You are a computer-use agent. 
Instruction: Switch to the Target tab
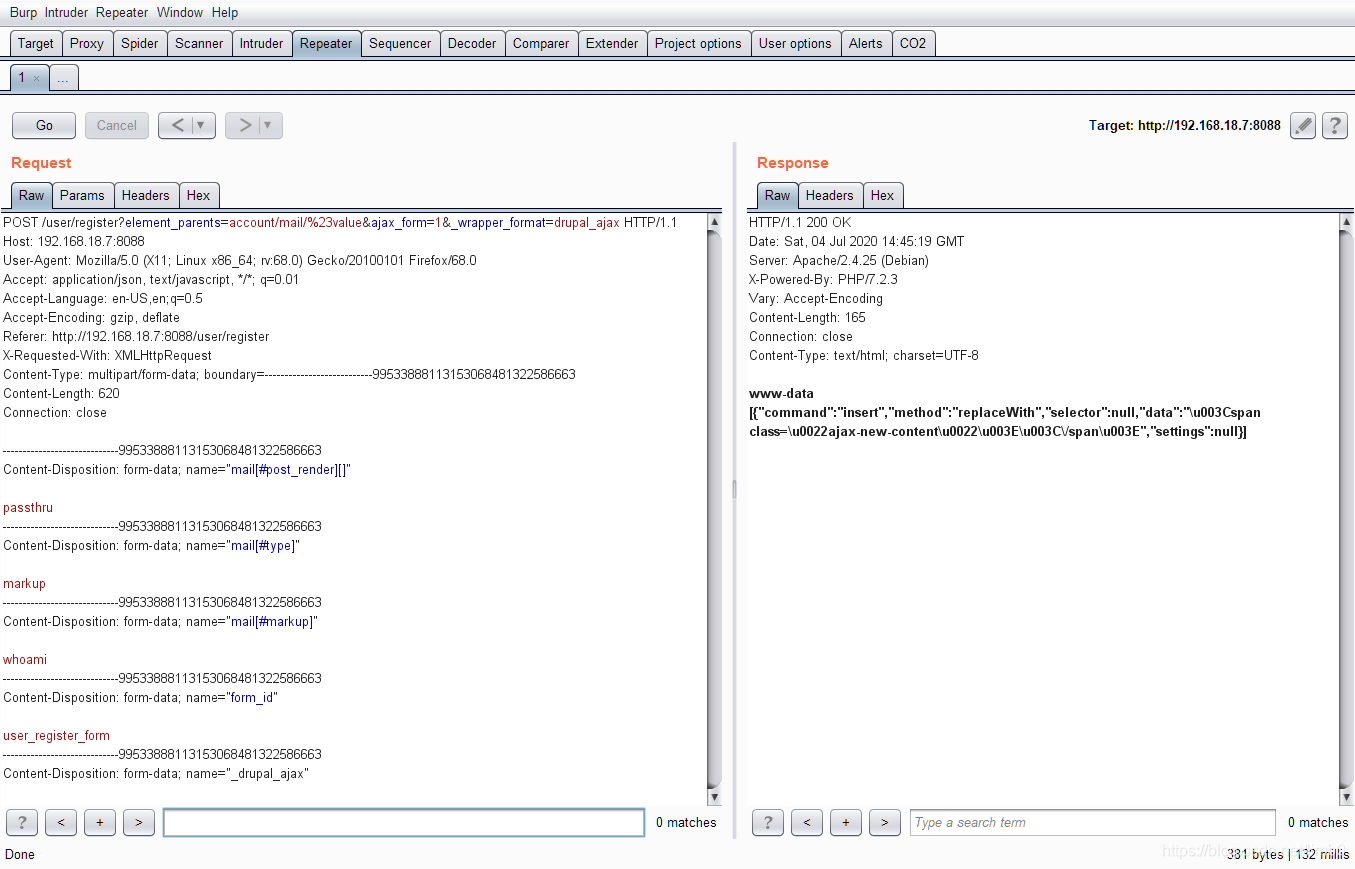coord(36,43)
